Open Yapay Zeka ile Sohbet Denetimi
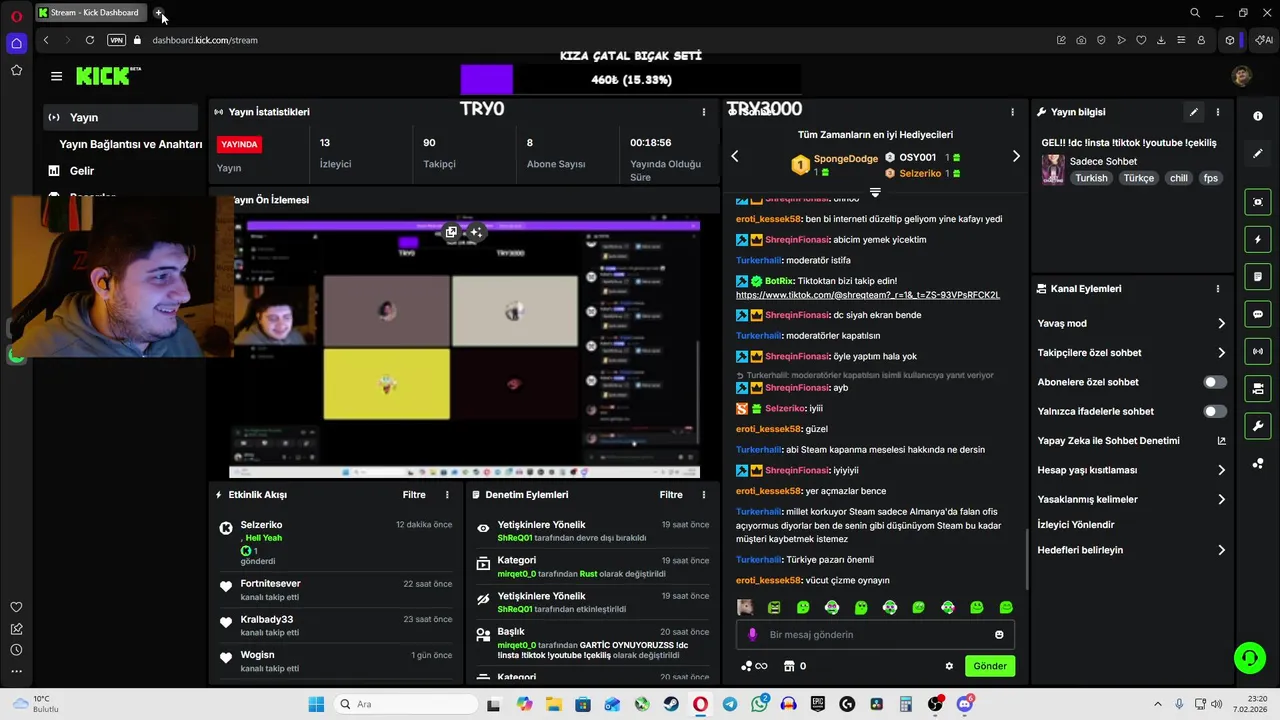1280x720 pixels. coord(1131,441)
